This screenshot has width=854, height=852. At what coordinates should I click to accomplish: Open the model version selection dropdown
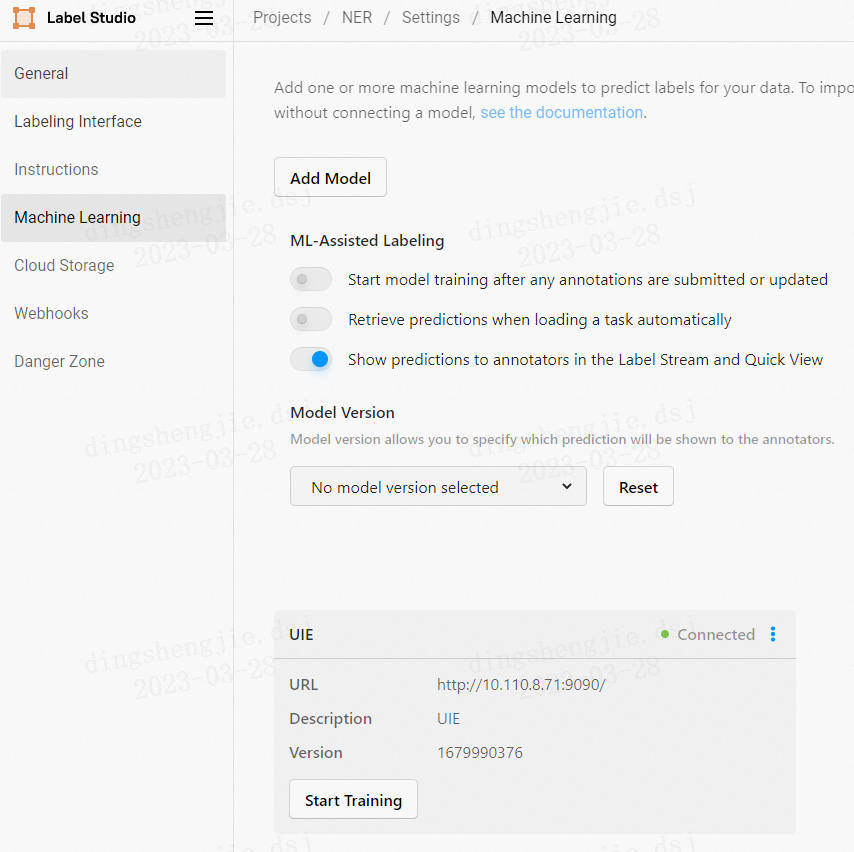(438, 486)
